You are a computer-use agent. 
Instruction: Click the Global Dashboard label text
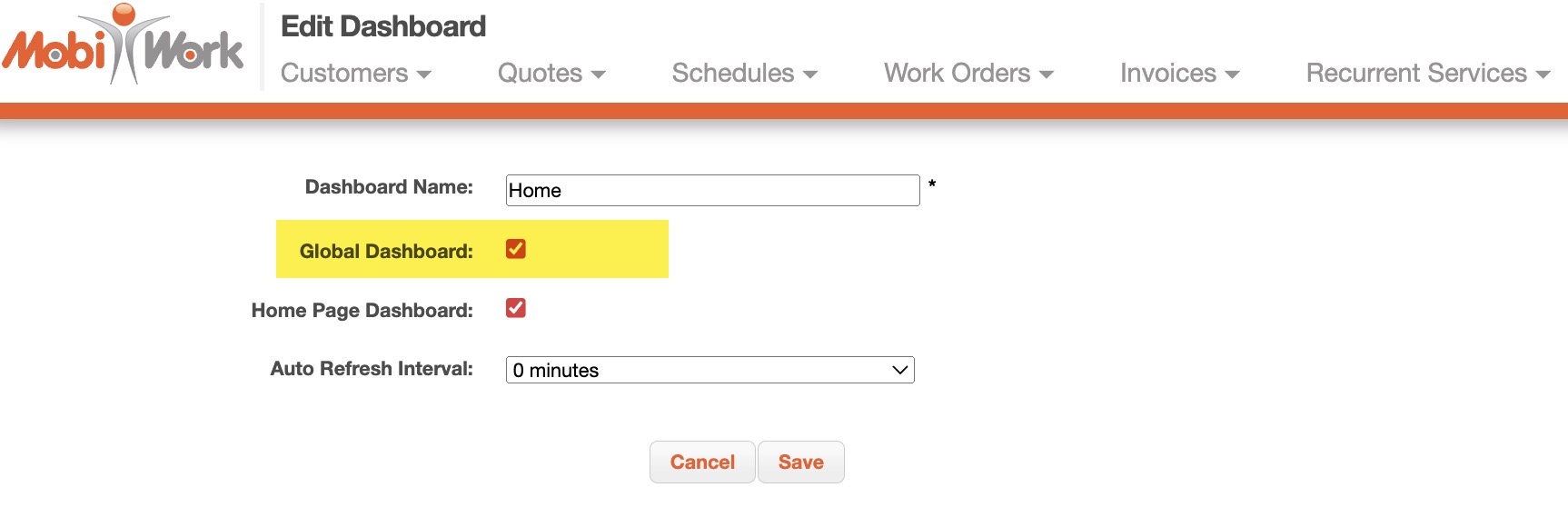click(x=386, y=252)
